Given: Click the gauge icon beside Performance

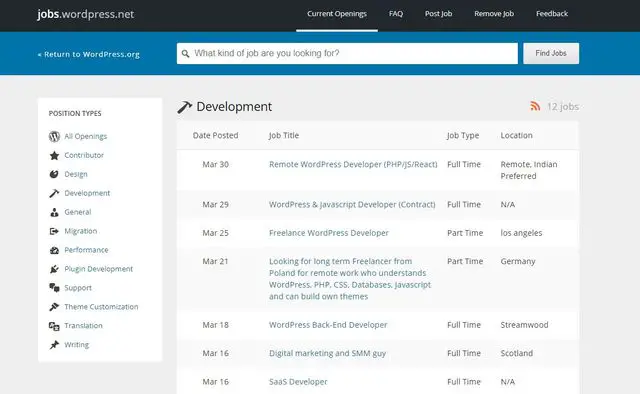Looking at the screenshot, I should [x=54, y=250].
